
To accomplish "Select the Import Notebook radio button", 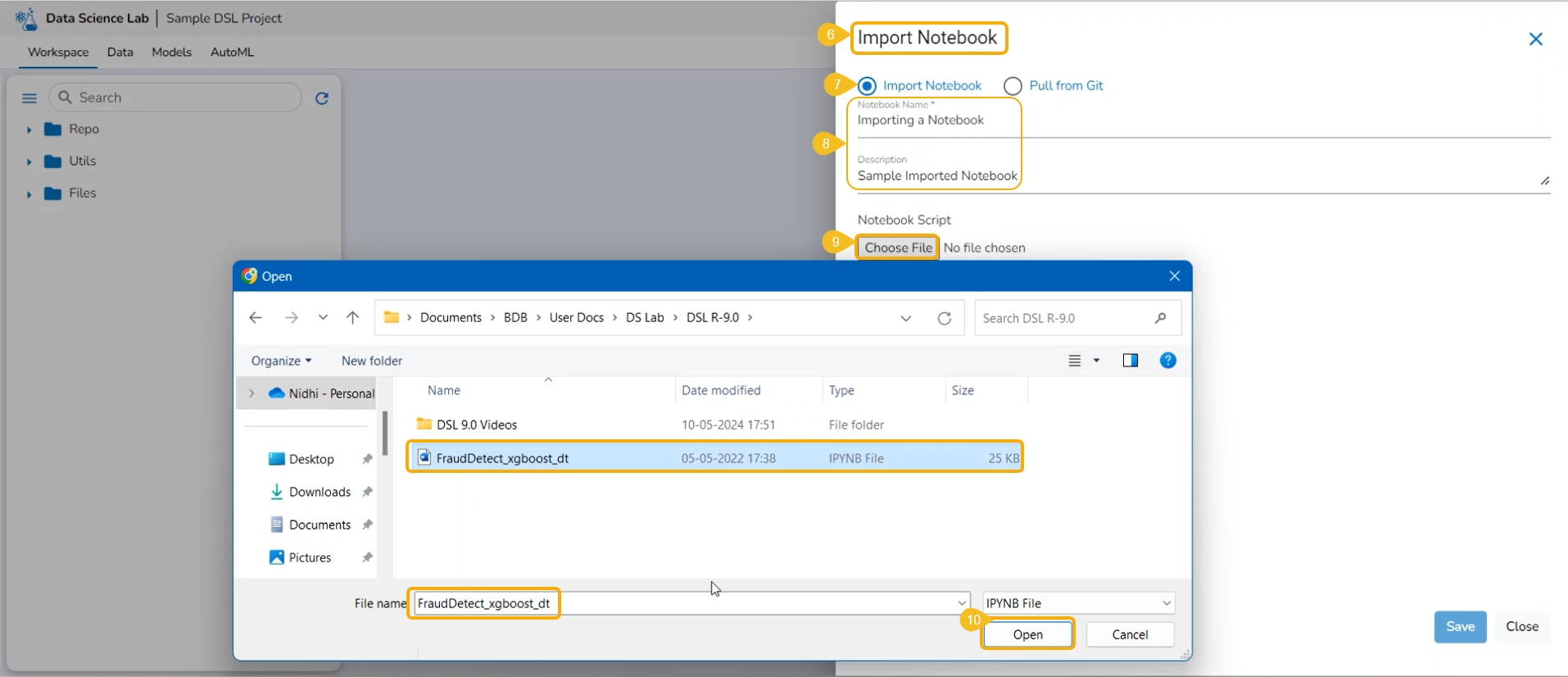I will click(x=868, y=86).
